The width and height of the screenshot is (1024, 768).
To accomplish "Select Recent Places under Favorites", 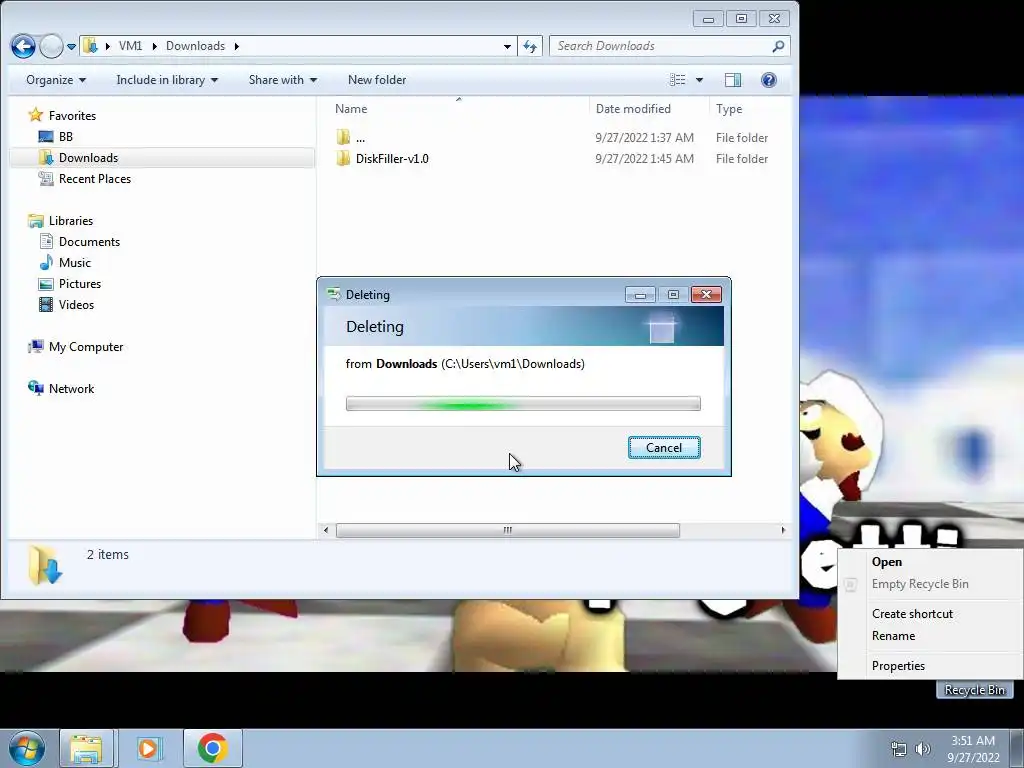I will pos(95,179).
